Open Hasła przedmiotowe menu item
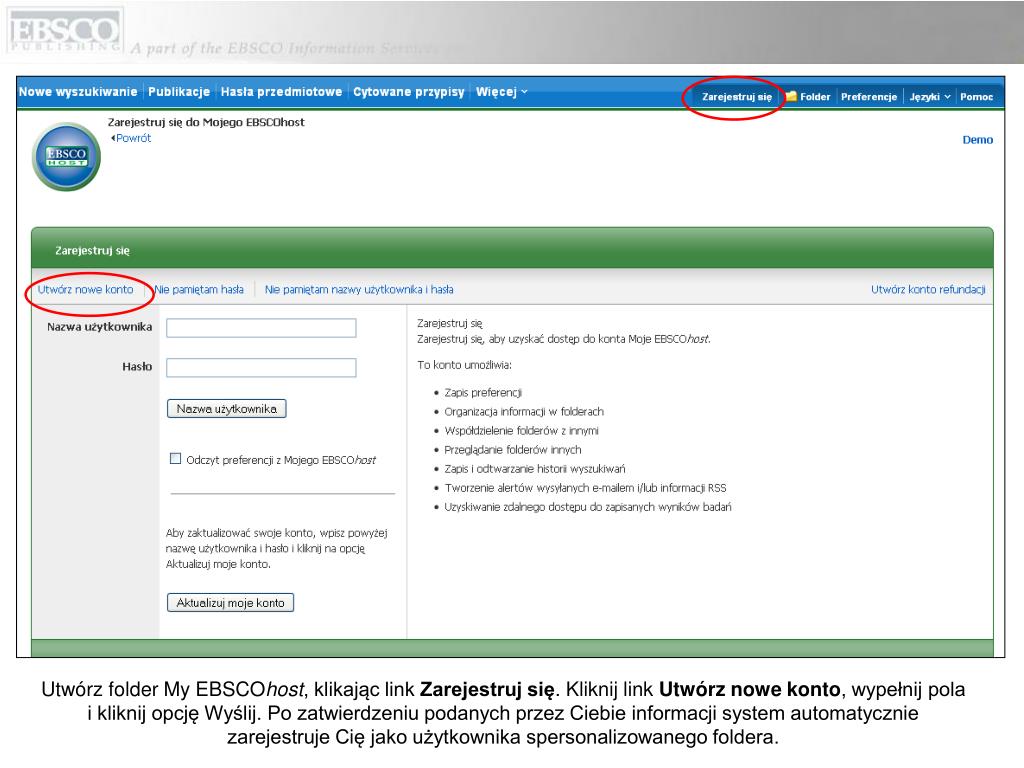 pyautogui.click(x=281, y=92)
